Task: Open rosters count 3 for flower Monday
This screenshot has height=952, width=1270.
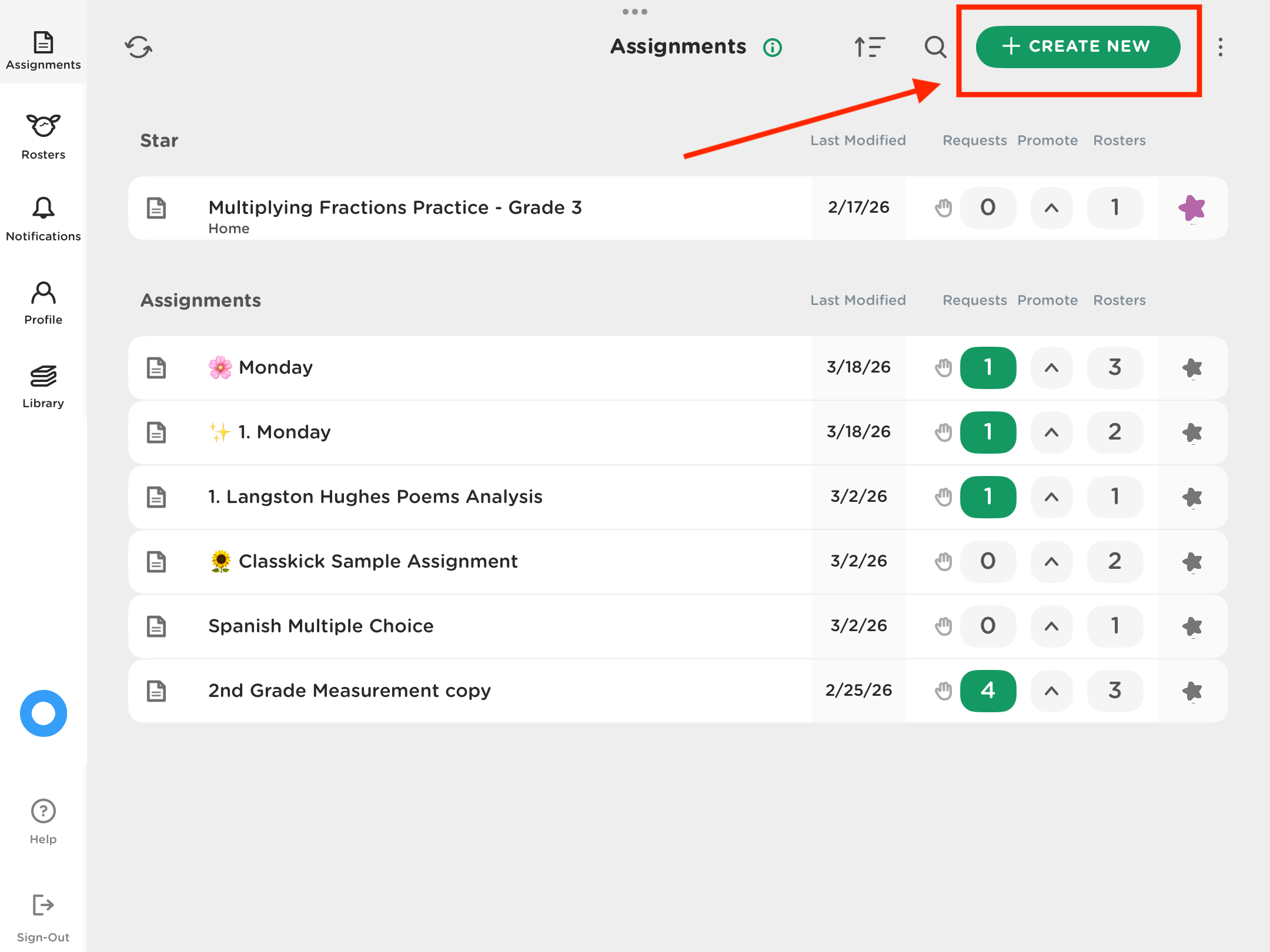Action: click(1115, 368)
